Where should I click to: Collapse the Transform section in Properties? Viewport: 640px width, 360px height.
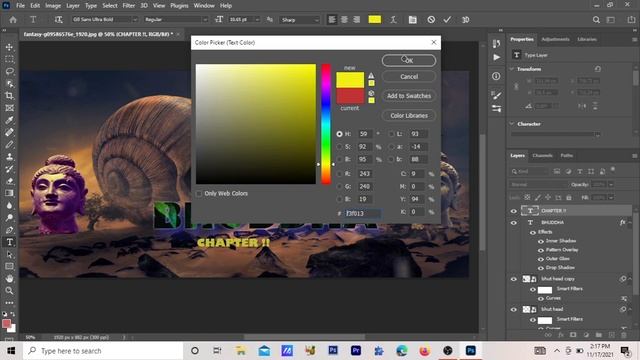(x=512, y=69)
